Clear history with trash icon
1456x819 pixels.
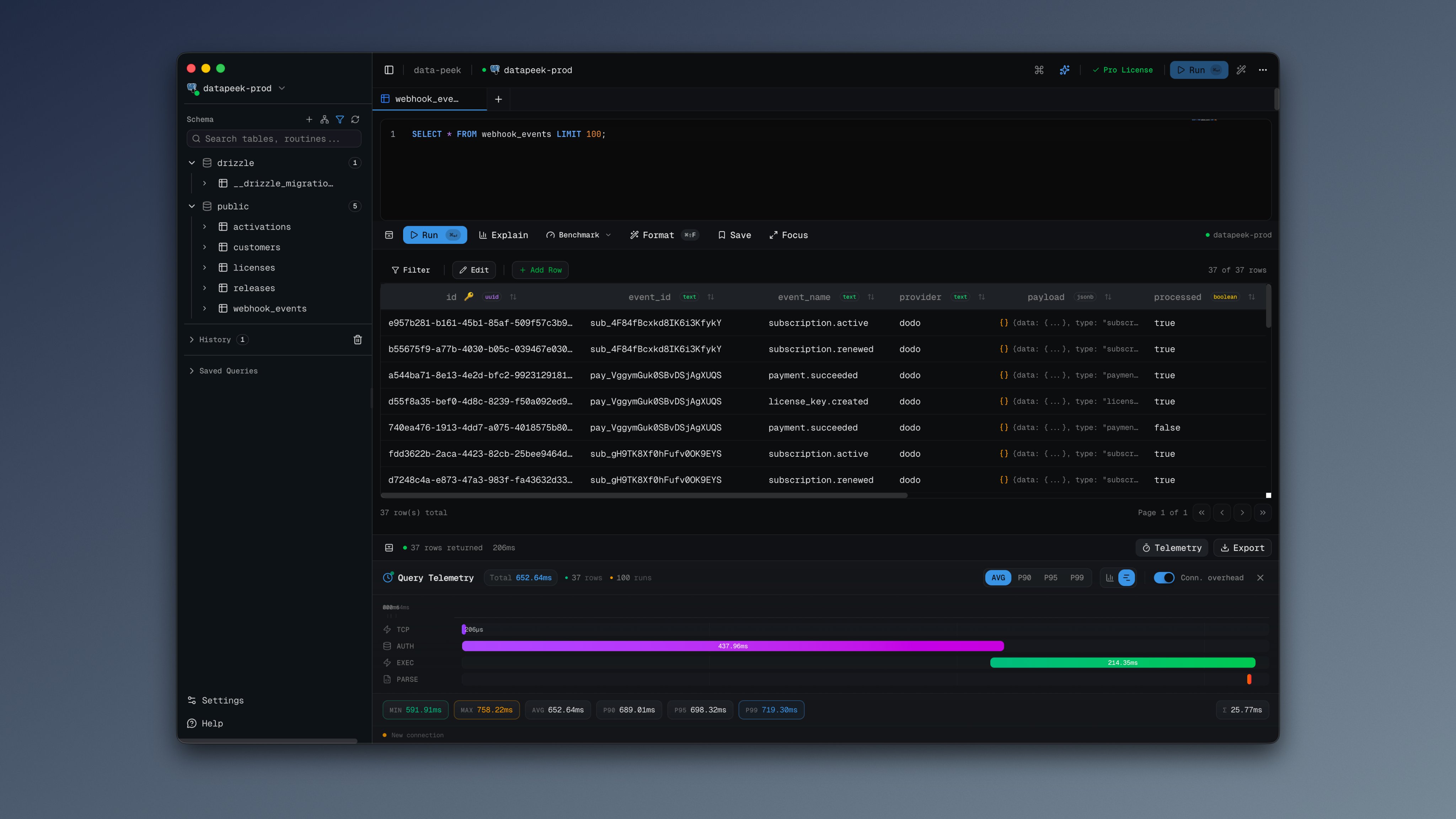(x=357, y=340)
